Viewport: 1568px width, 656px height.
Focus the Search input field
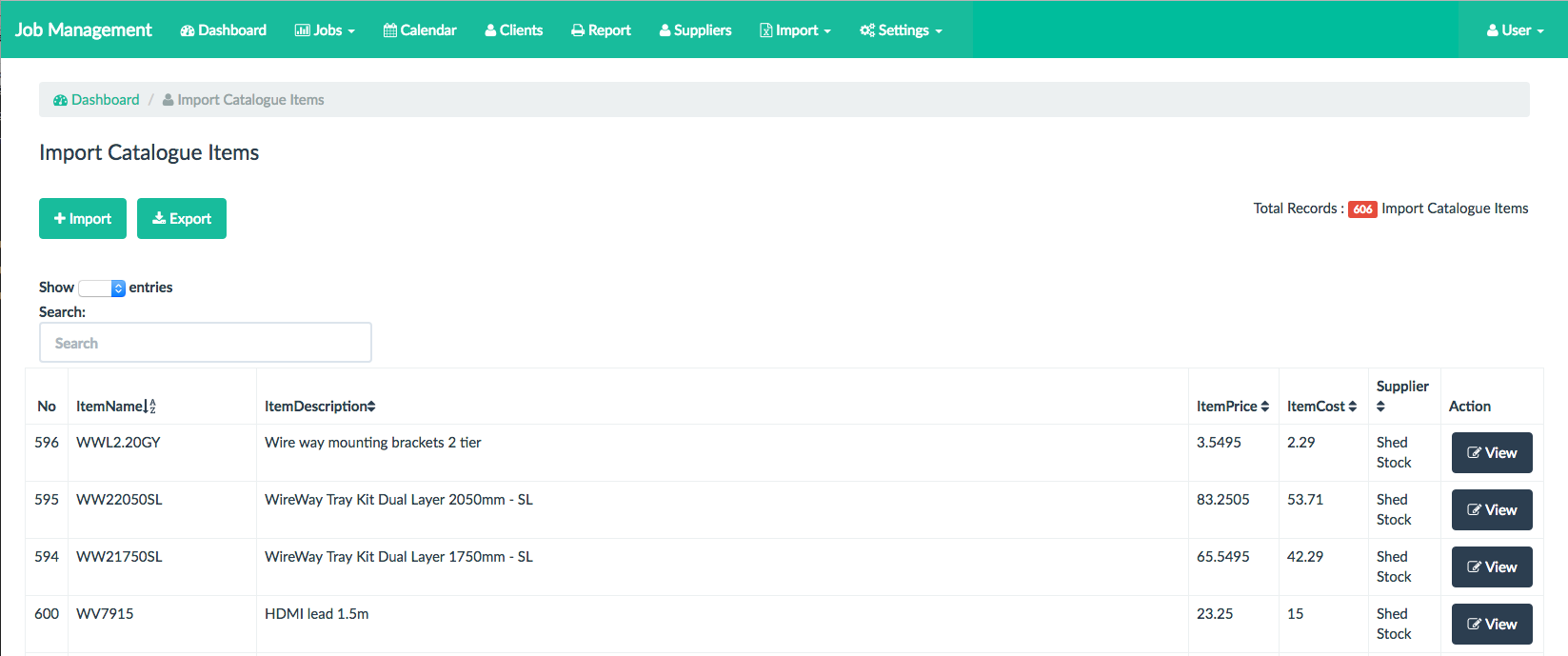[206, 343]
